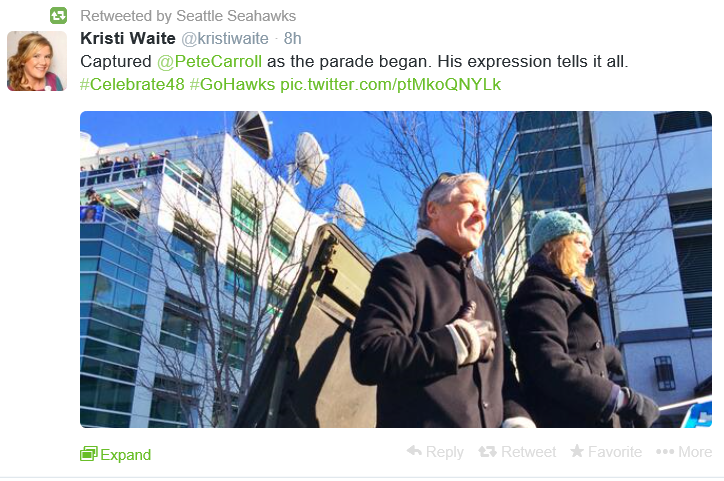The width and height of the screenshot is (724, 481).
Task: Open the pic.twitter.com/ptMkoQNYLk link
Action: pyautogui.click(x=391, y=84)
